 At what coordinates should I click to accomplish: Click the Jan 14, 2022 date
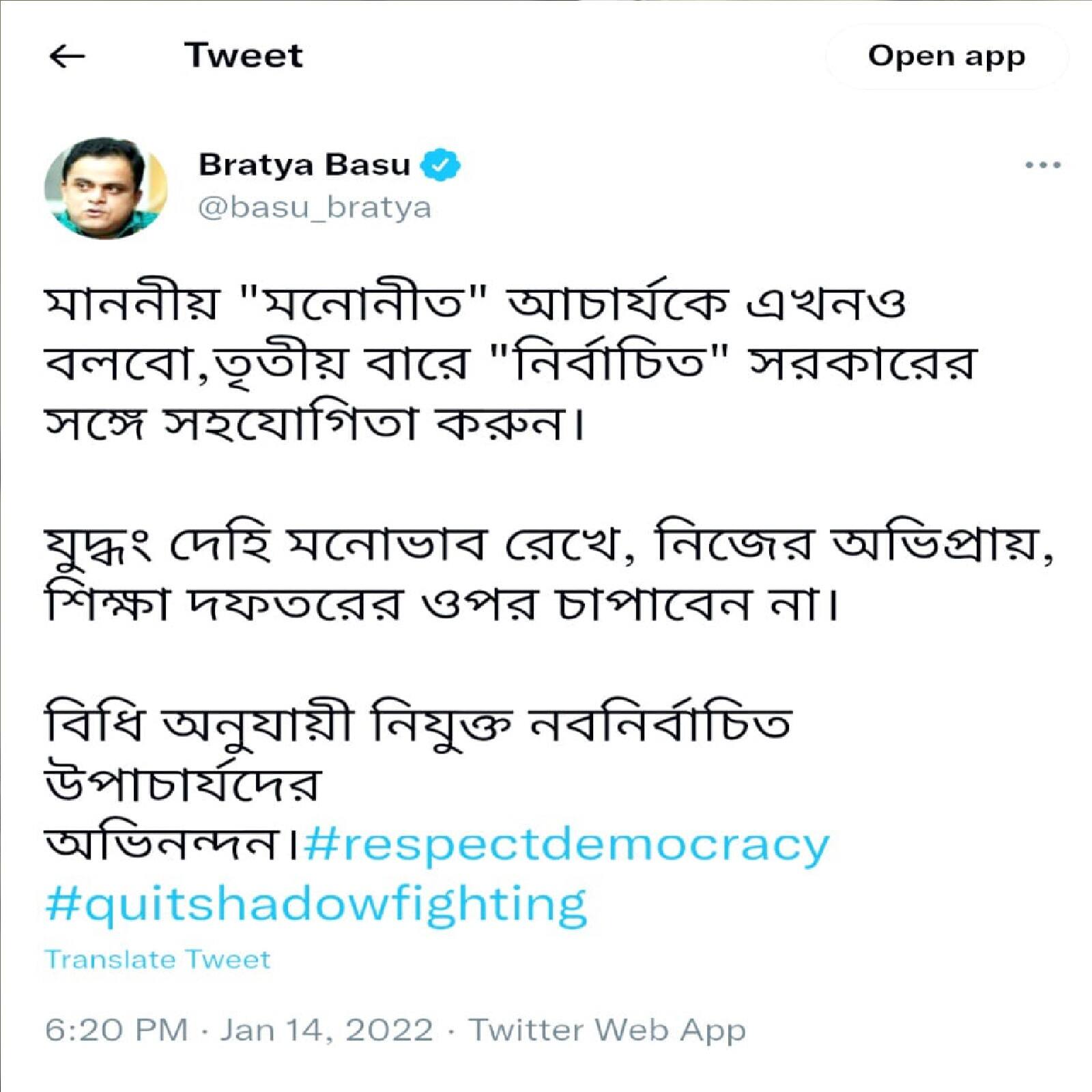(x=326, y=1030)
